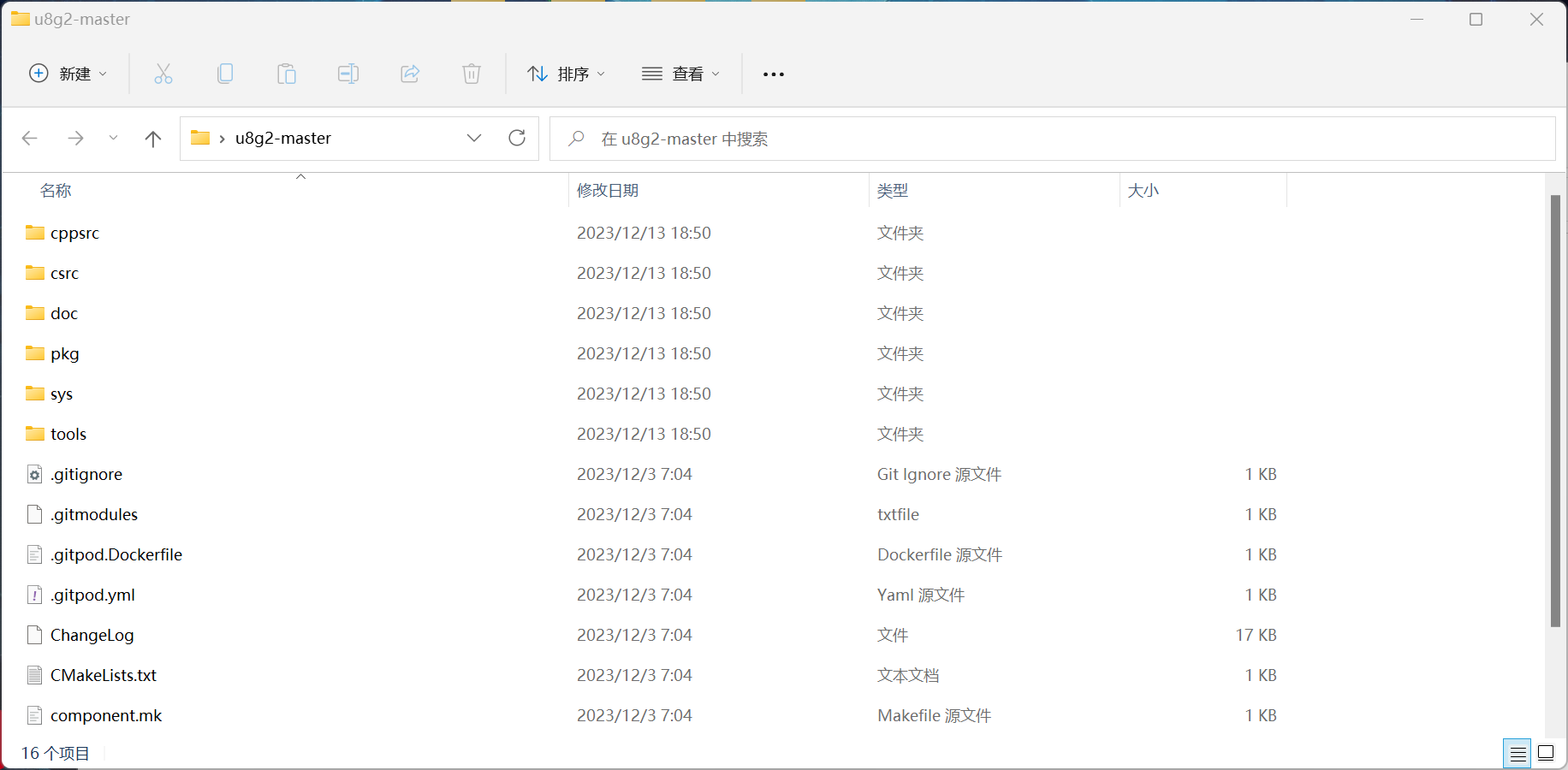
Task: Click the Rename icon
Action: pos(348,74)
